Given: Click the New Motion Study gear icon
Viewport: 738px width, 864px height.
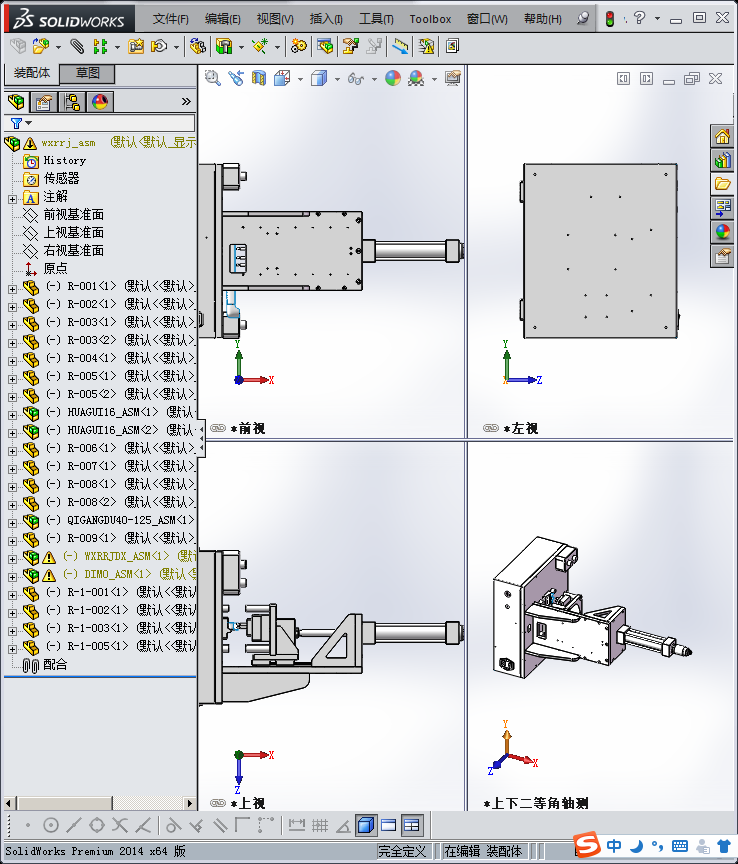Looking at the screenshot, I should 299,46.
